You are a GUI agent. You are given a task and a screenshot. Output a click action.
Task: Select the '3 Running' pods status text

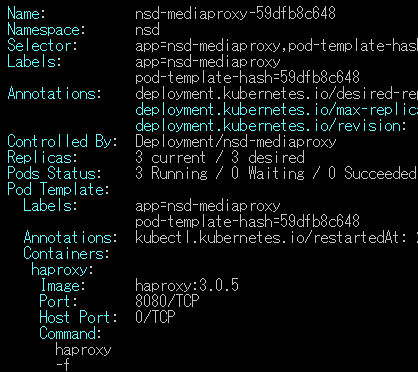pos(171,174)
